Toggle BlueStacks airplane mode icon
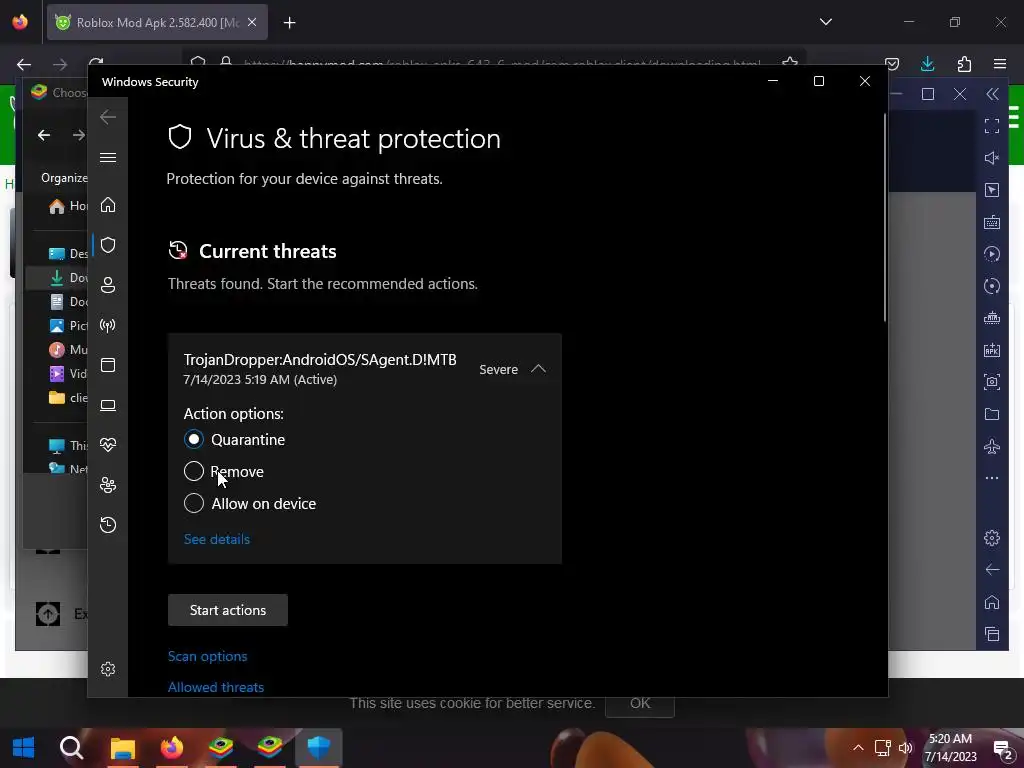 pos(991,446)
